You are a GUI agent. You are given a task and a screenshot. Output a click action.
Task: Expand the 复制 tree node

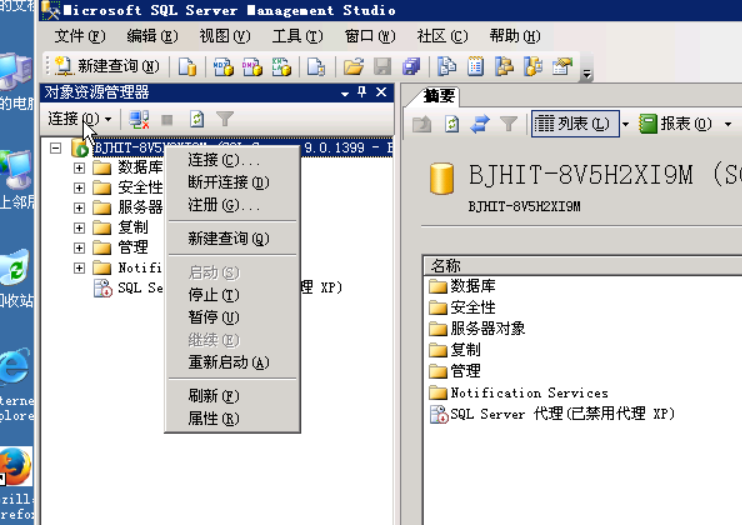click(79, 228)
